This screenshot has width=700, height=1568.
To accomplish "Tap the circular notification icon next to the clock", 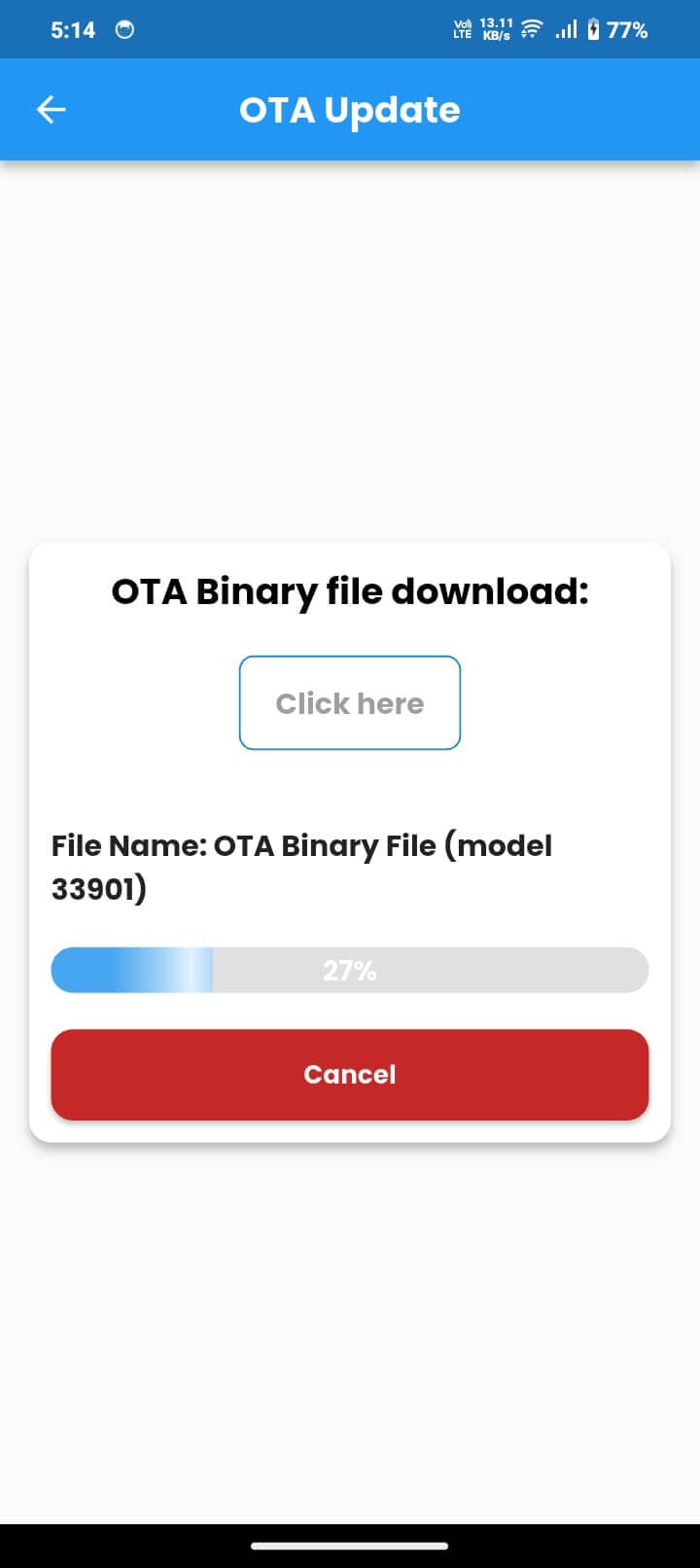I will point(122,30).
